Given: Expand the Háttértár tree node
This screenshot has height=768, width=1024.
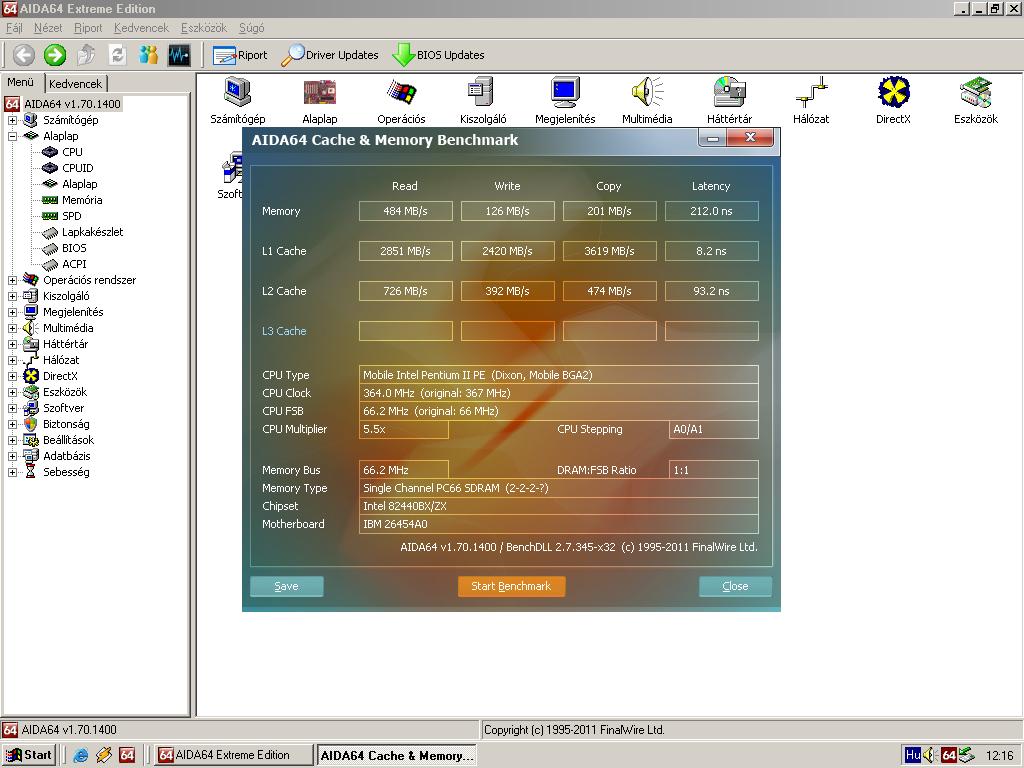Looking at the screenshot, I should point(12,344).
